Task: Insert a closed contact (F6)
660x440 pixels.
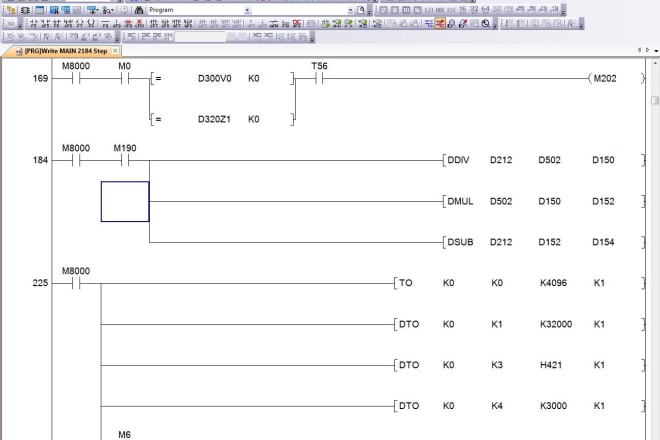Action: [x=56, y=24]
